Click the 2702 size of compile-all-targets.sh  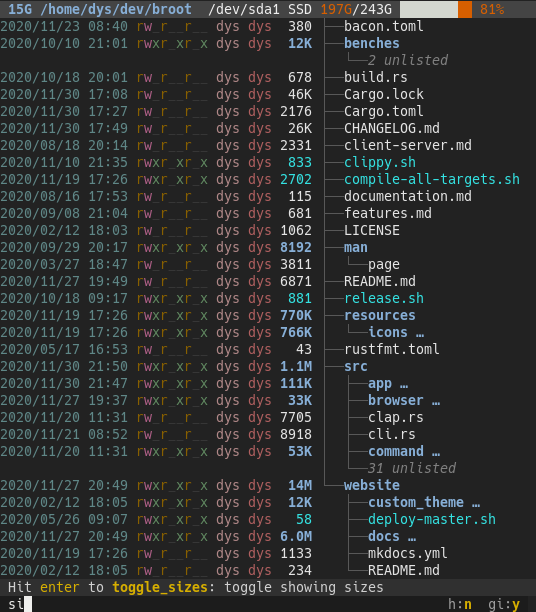[x=296, y=179]
